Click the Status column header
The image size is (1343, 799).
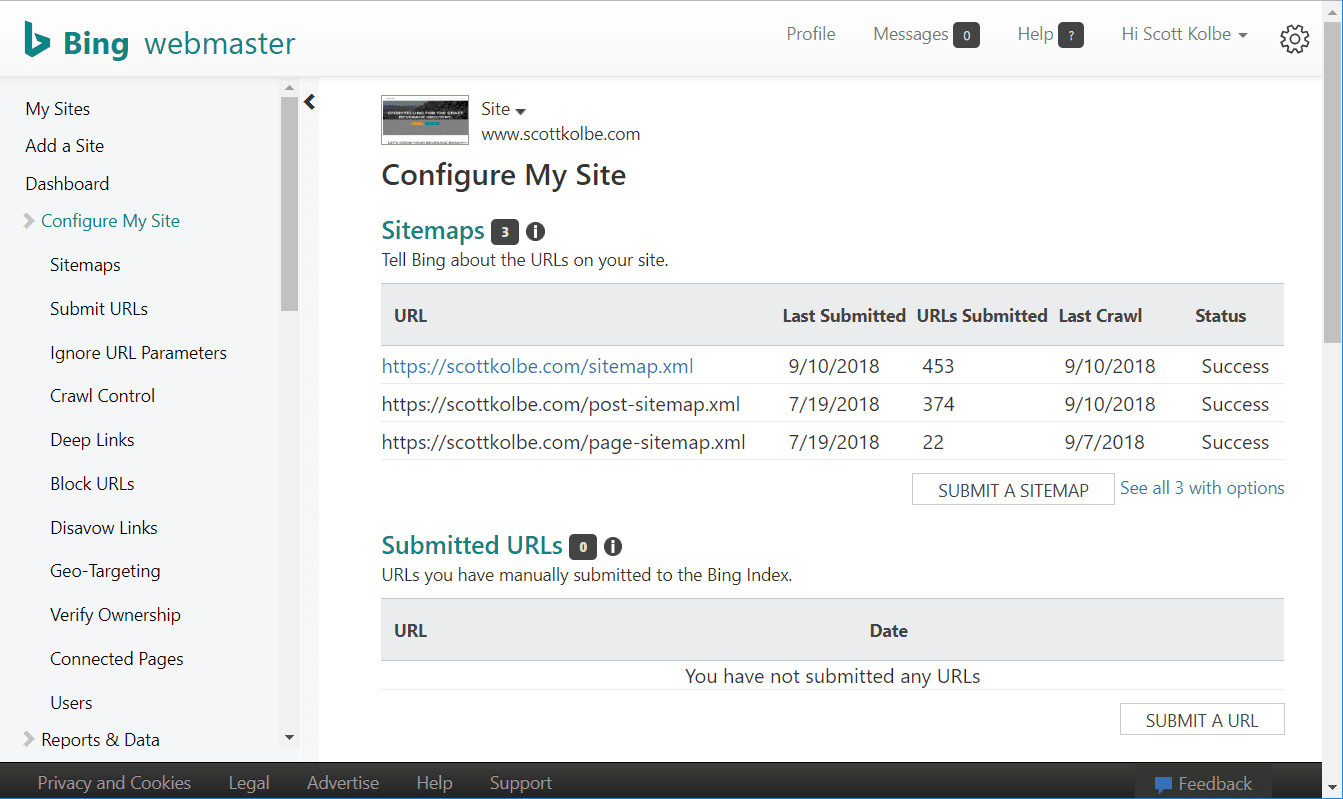pyautogui.click(x=1221, y=315)
